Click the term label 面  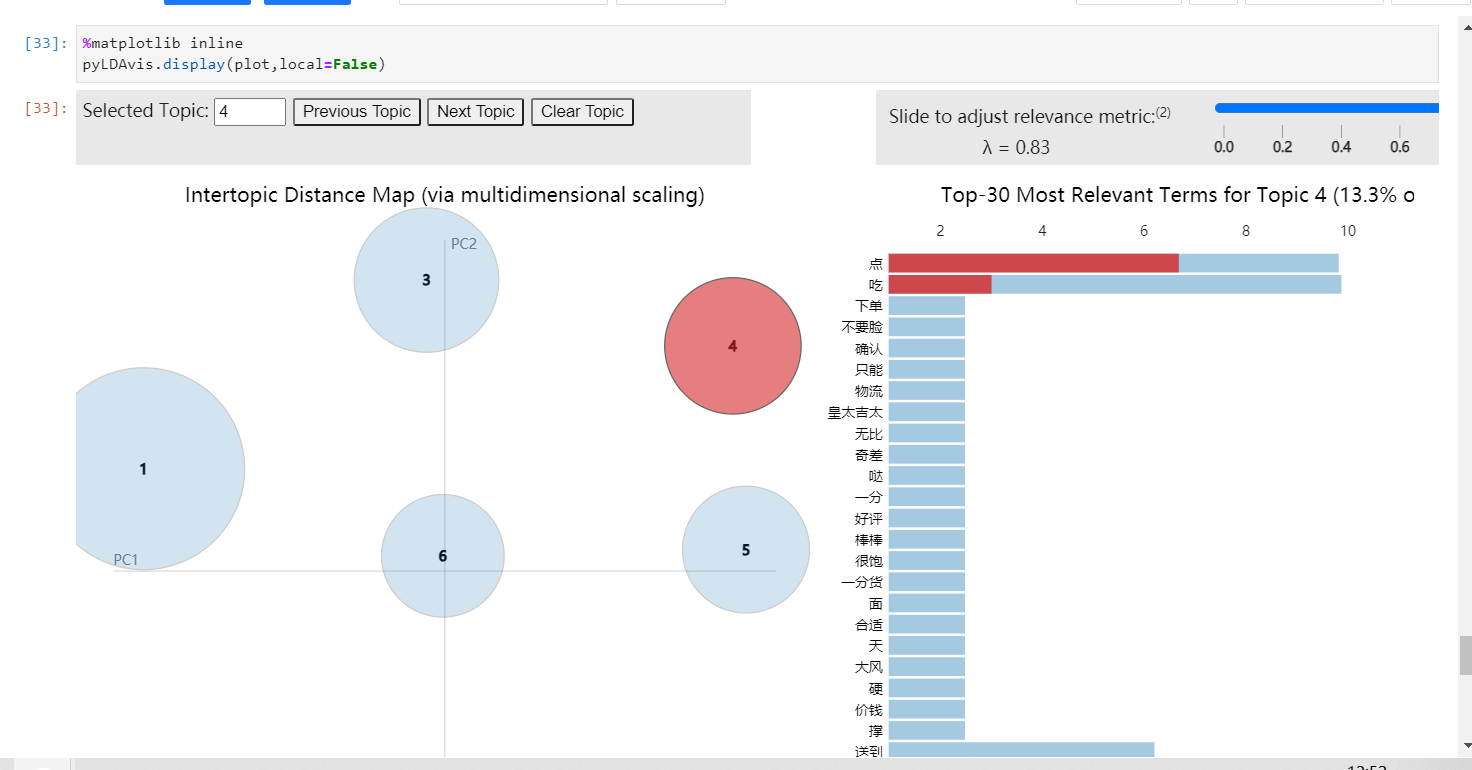tap(876, 604)
